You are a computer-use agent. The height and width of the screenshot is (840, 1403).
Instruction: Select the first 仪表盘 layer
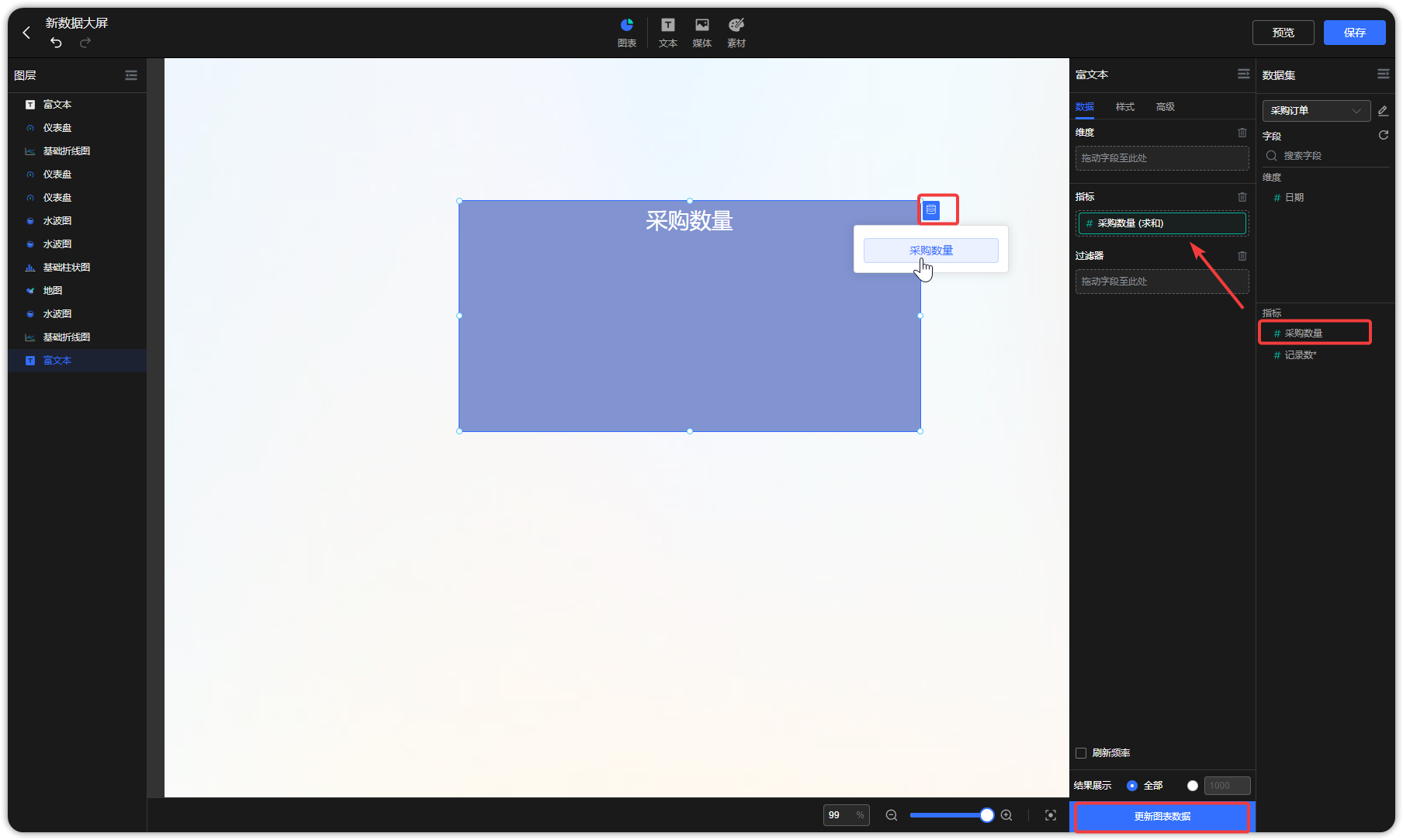pos(78,128)
